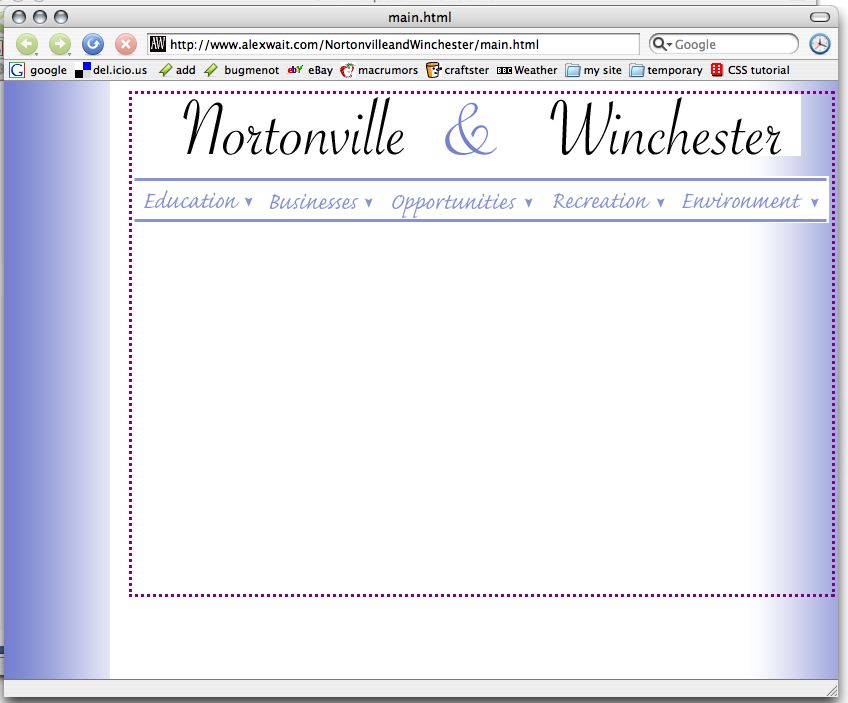Open the Businesses menu
This screenshot has width=848, height=703.
[x=314, y=202]
